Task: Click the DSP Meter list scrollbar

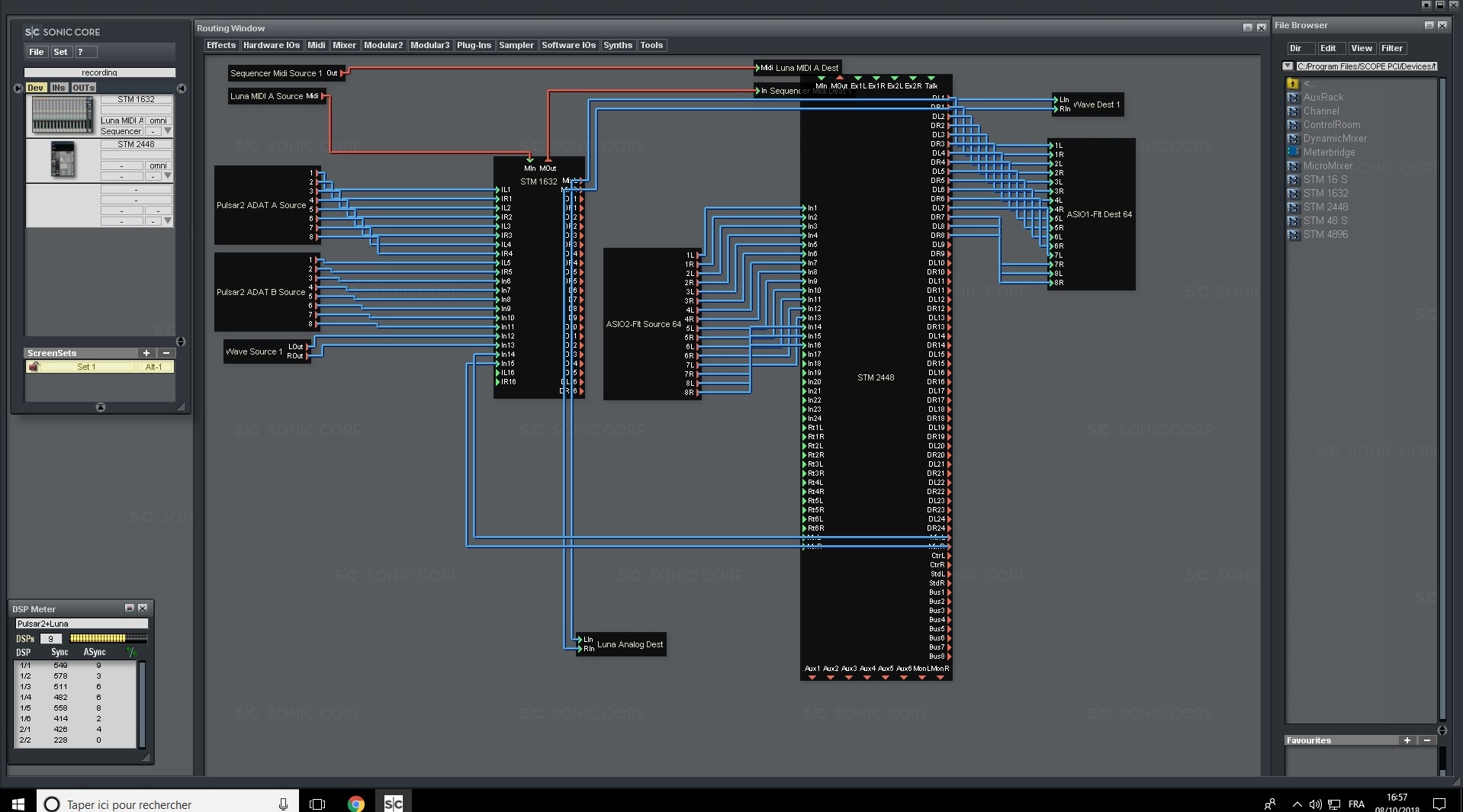Action: 141,704
